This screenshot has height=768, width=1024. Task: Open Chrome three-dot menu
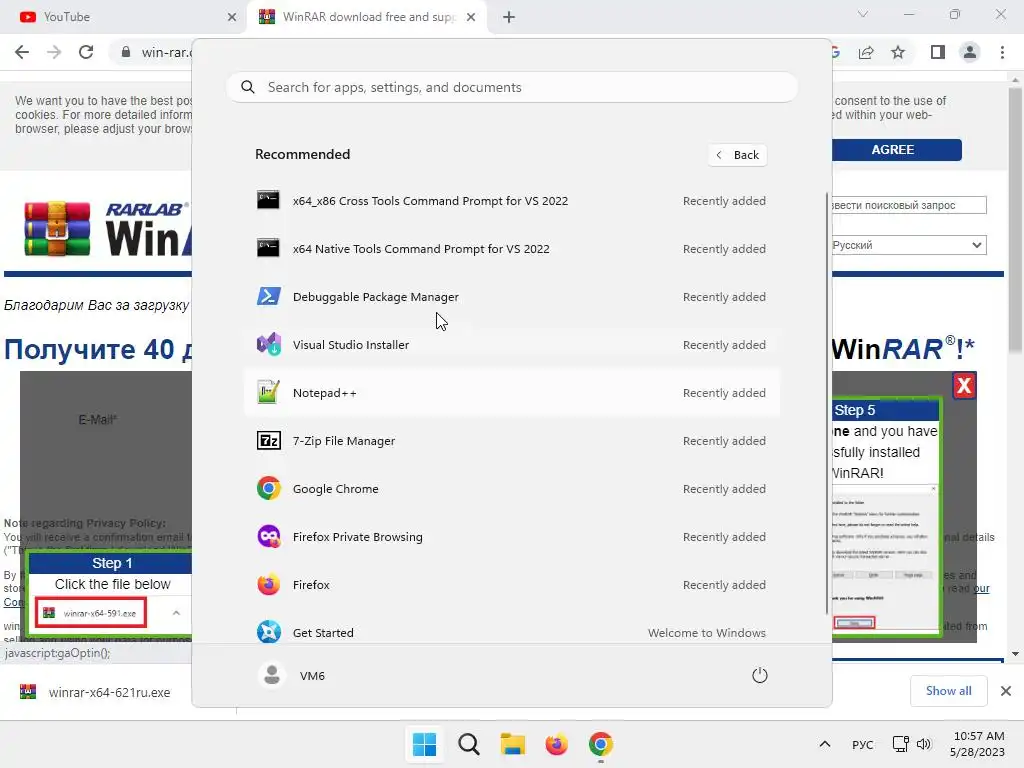tap(1002, 52)
